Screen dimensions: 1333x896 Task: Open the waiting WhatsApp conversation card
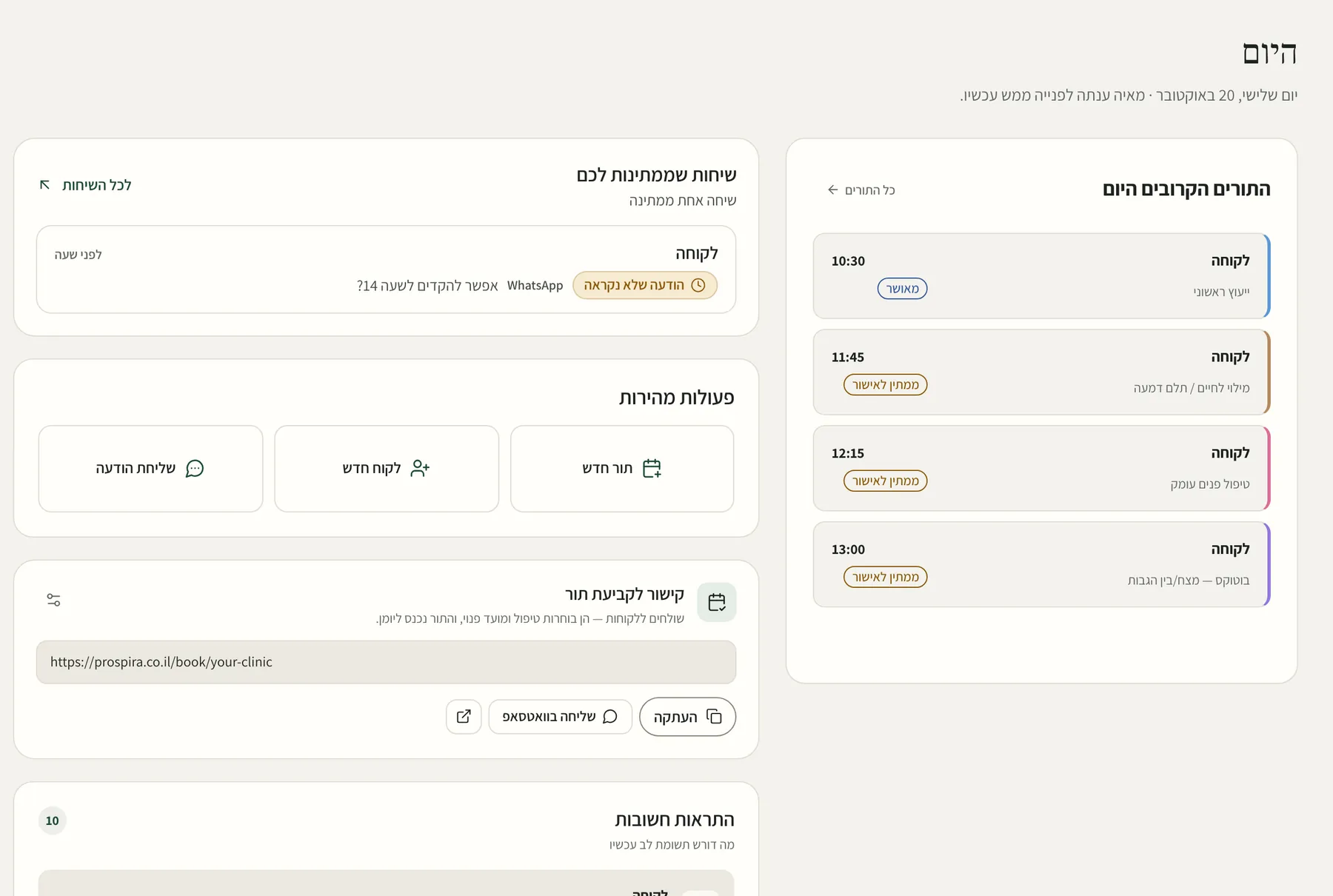click(387, 270)
